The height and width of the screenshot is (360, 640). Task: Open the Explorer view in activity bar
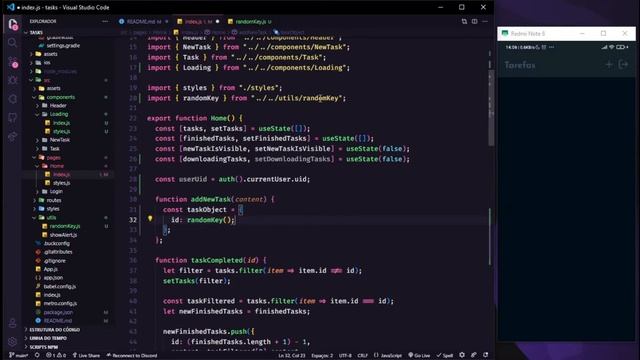click(x=13, y=24)
